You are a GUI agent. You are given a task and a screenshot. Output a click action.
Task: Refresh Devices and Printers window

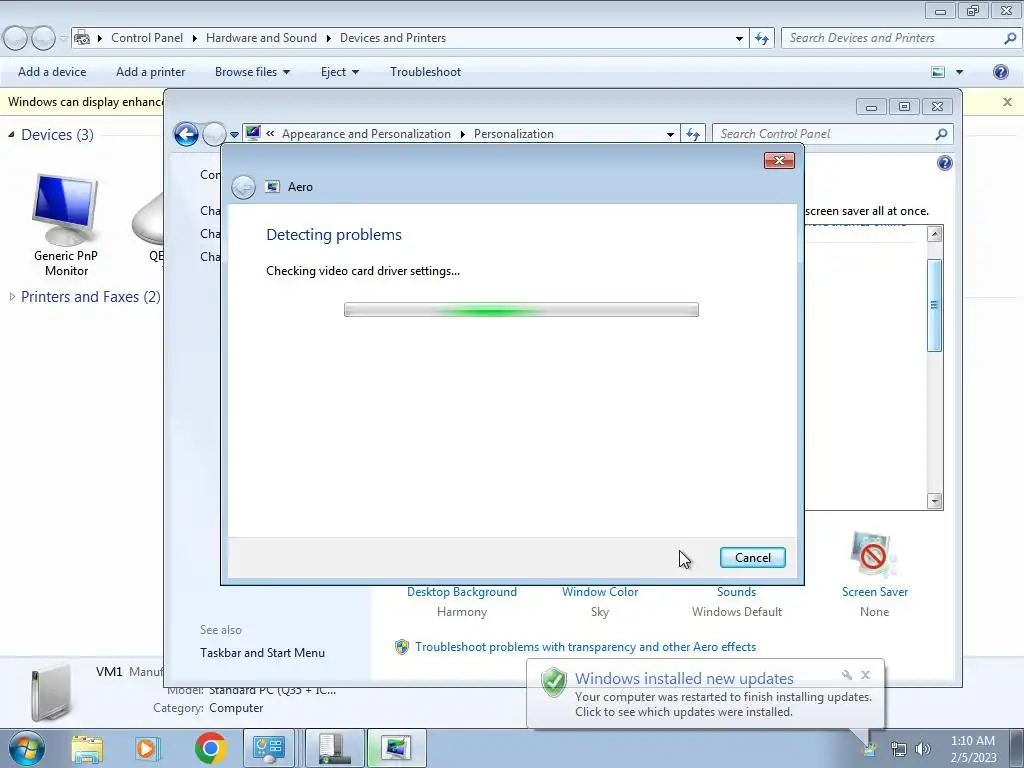(x=762, y=39)
